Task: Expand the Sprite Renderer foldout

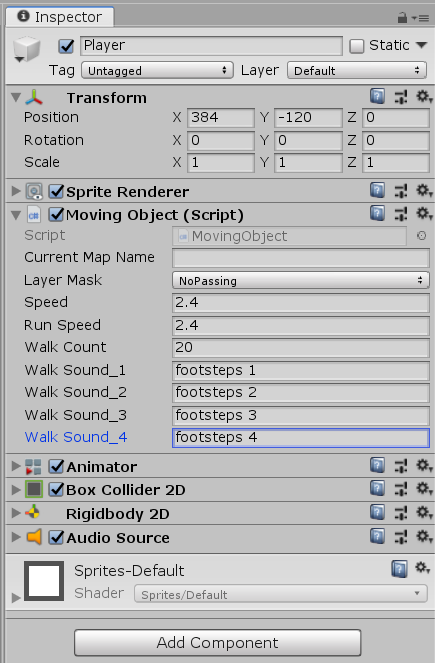Action: (x=16, y=192)
